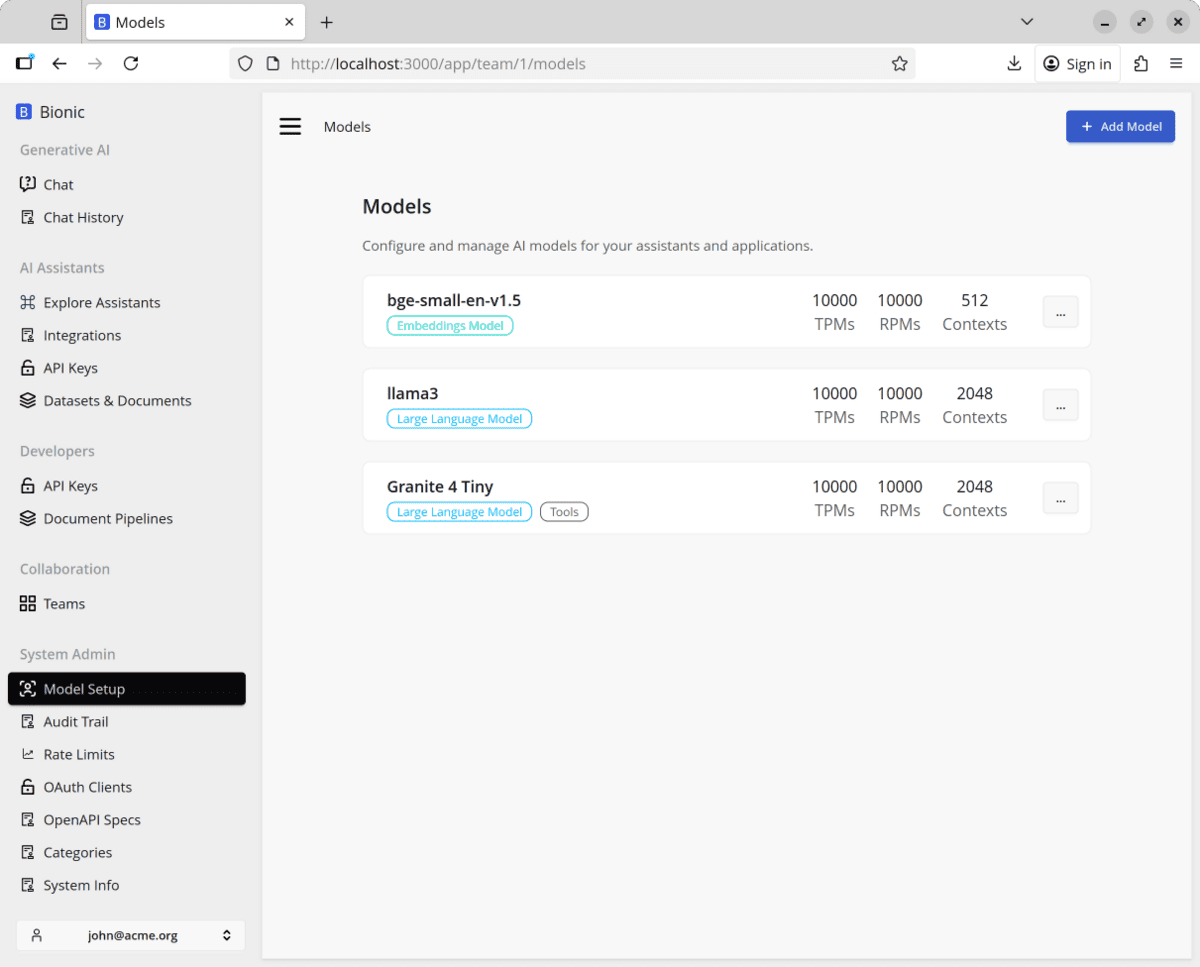Click the browser URL address field
Viewport: 1200px width, 967px height.
(x=580, y=64)
